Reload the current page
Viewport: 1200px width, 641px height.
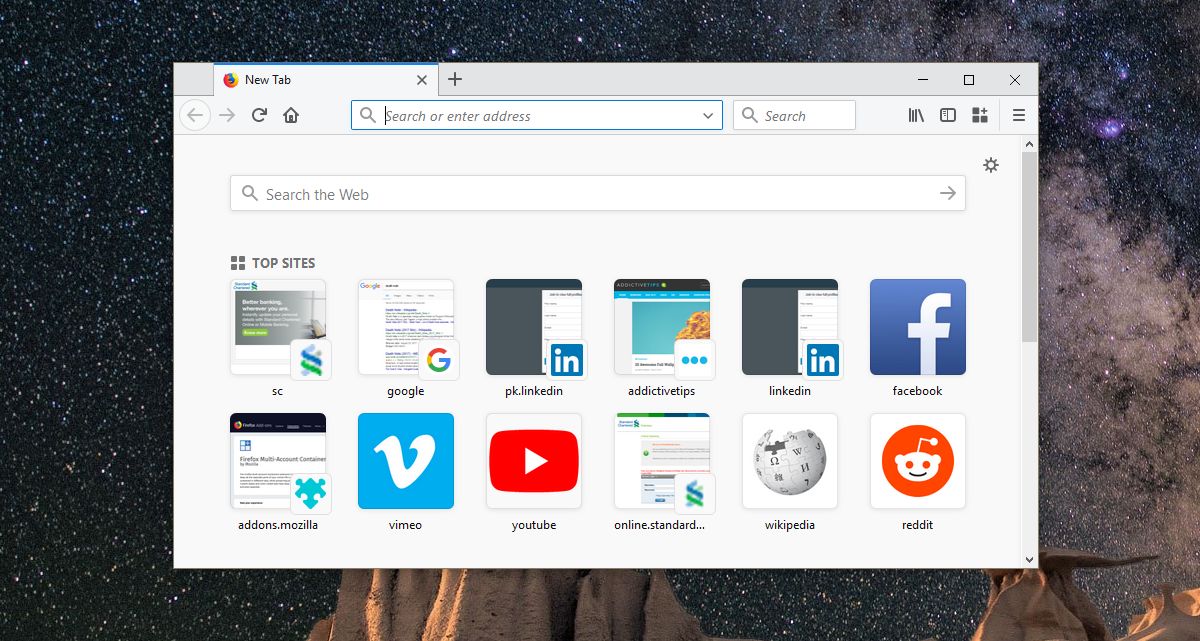[x=259, y=115]
